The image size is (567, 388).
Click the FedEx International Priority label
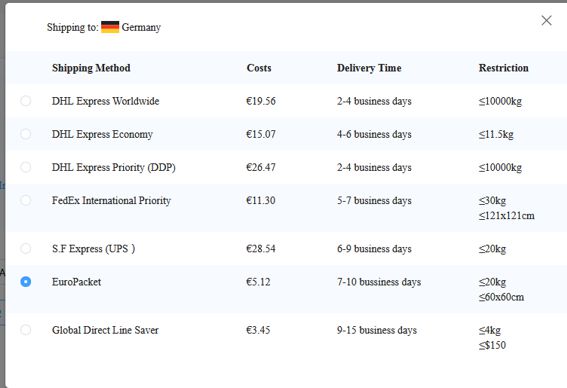[111, 201]
